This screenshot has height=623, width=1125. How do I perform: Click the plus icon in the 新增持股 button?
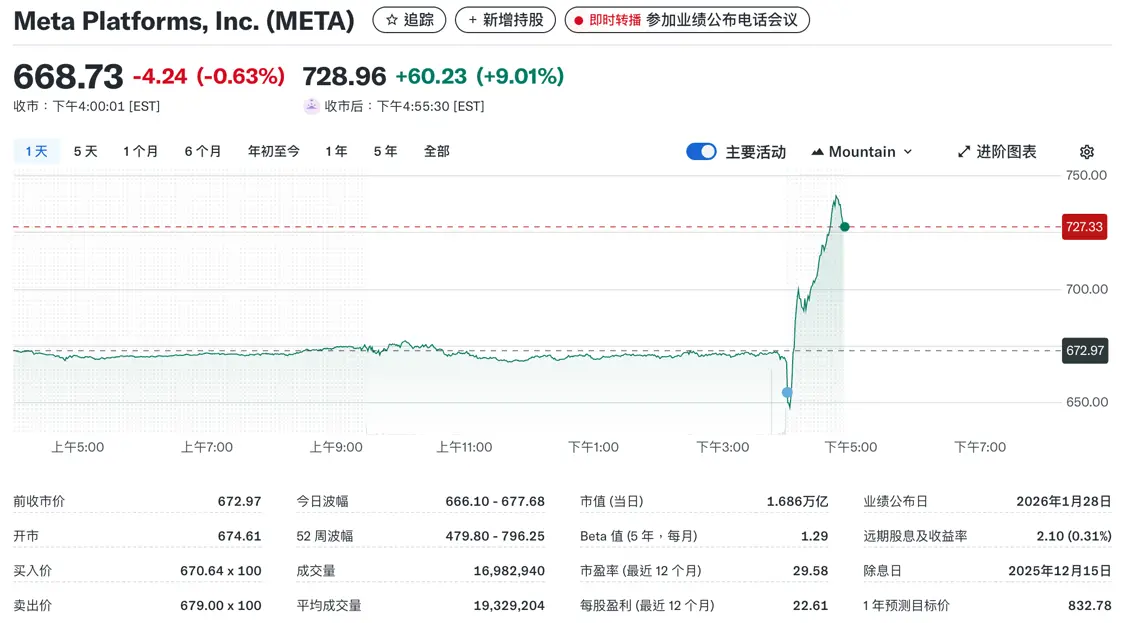472,19
